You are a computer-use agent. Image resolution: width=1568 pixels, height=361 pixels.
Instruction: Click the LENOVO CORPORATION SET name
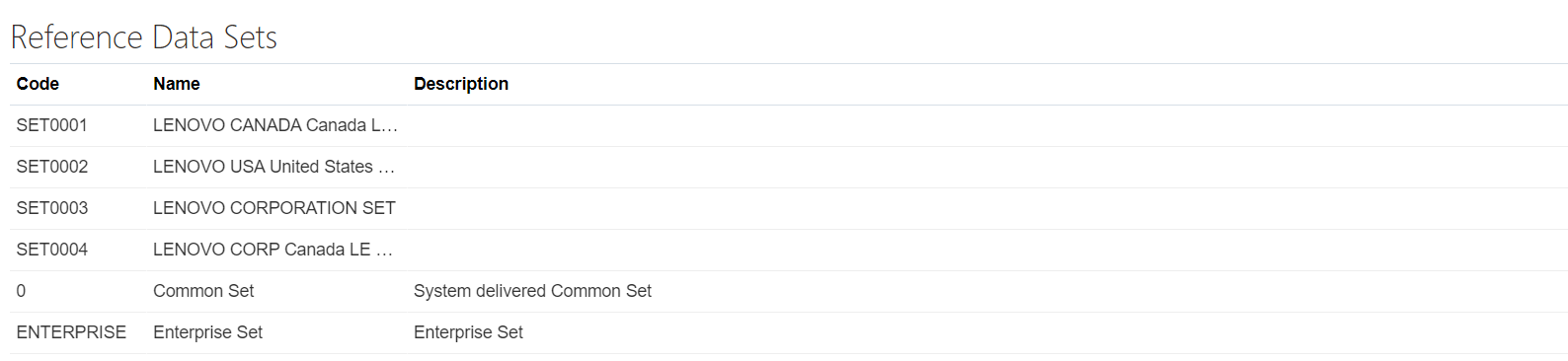coord(274,208)
